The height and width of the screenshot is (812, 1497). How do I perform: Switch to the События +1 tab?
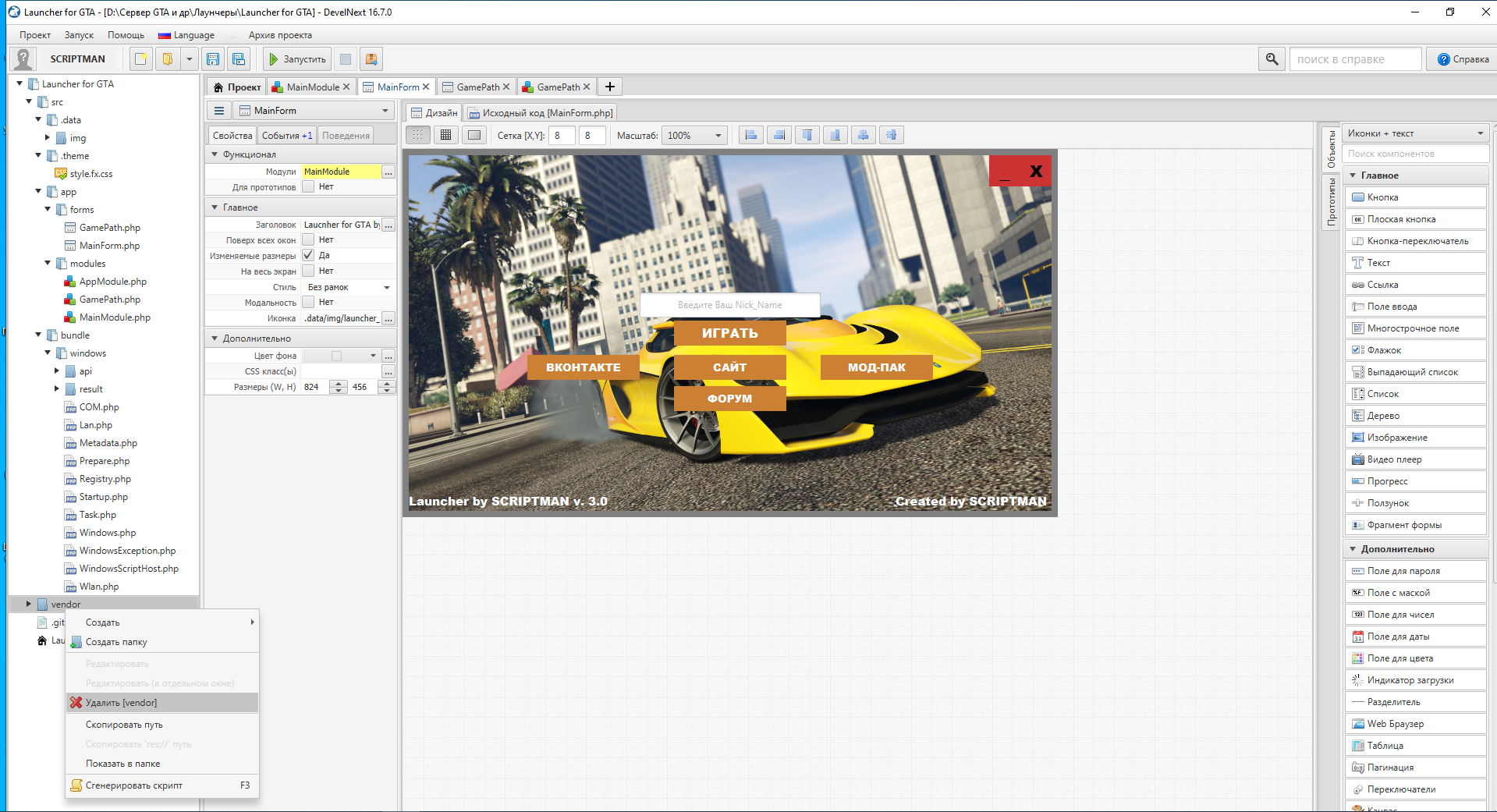(286, 136)
